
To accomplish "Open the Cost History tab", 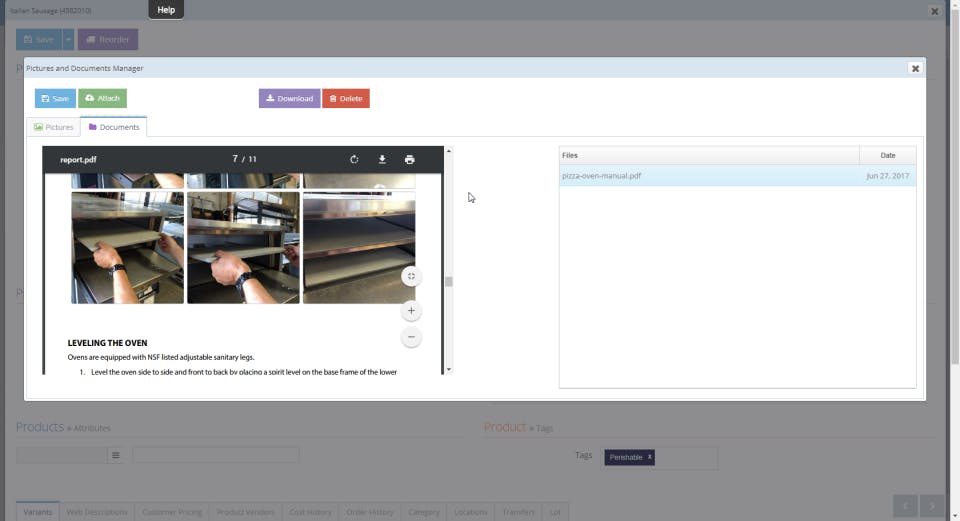I will pyautogui.click(x=310, y=512).
